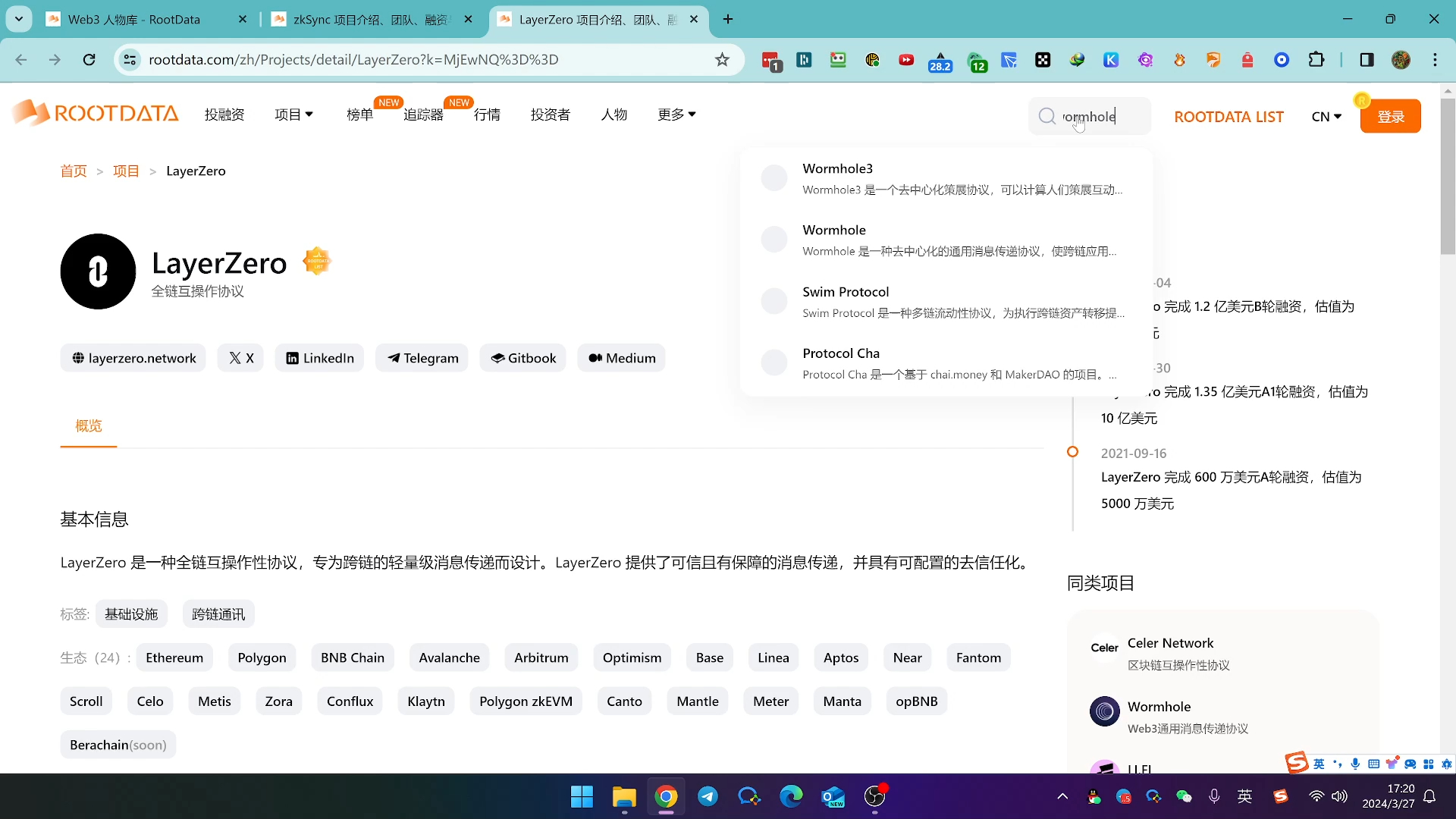Select the 概览 tab on LayerZero

click(89, 425)
